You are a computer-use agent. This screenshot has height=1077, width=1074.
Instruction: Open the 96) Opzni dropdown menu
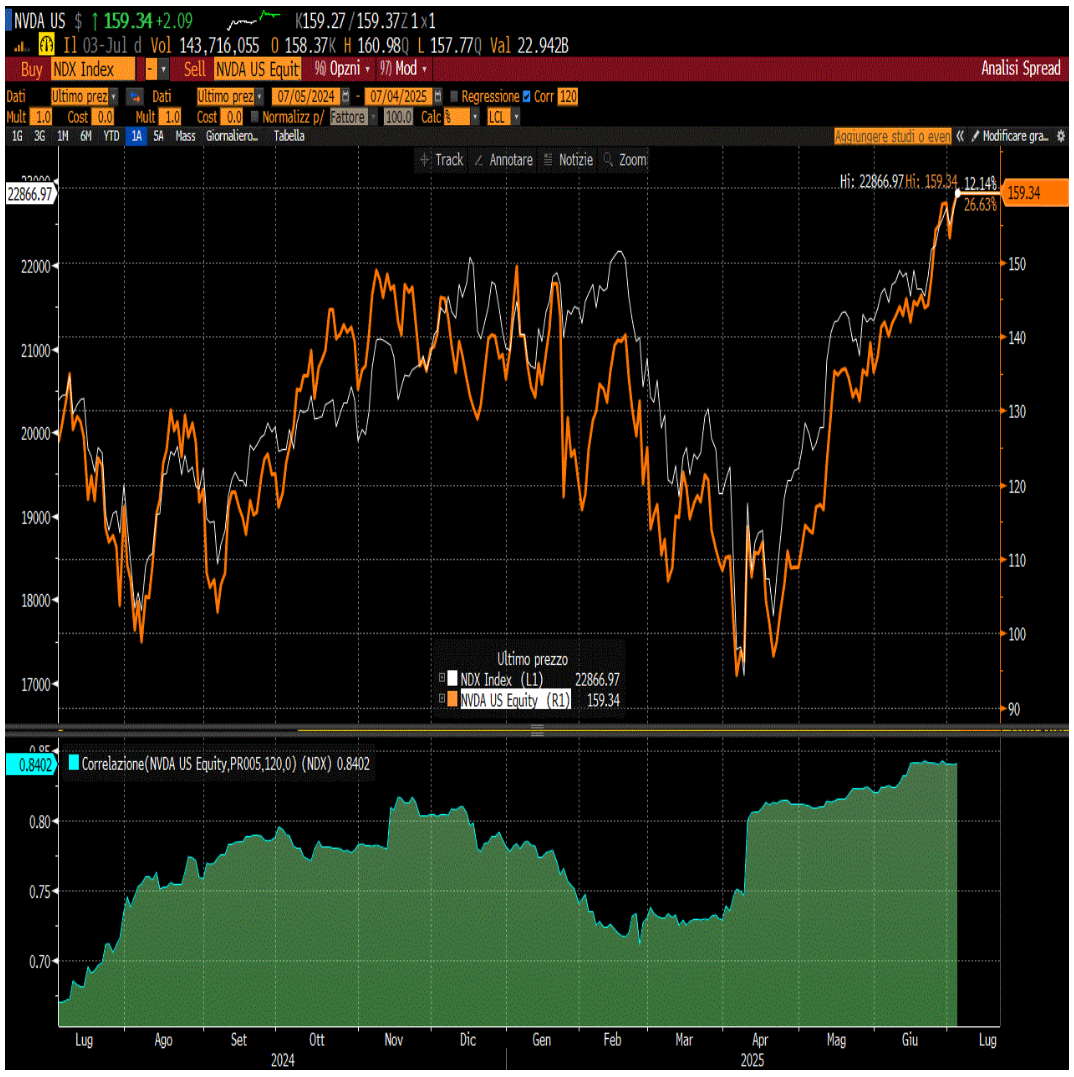(342, 69)
